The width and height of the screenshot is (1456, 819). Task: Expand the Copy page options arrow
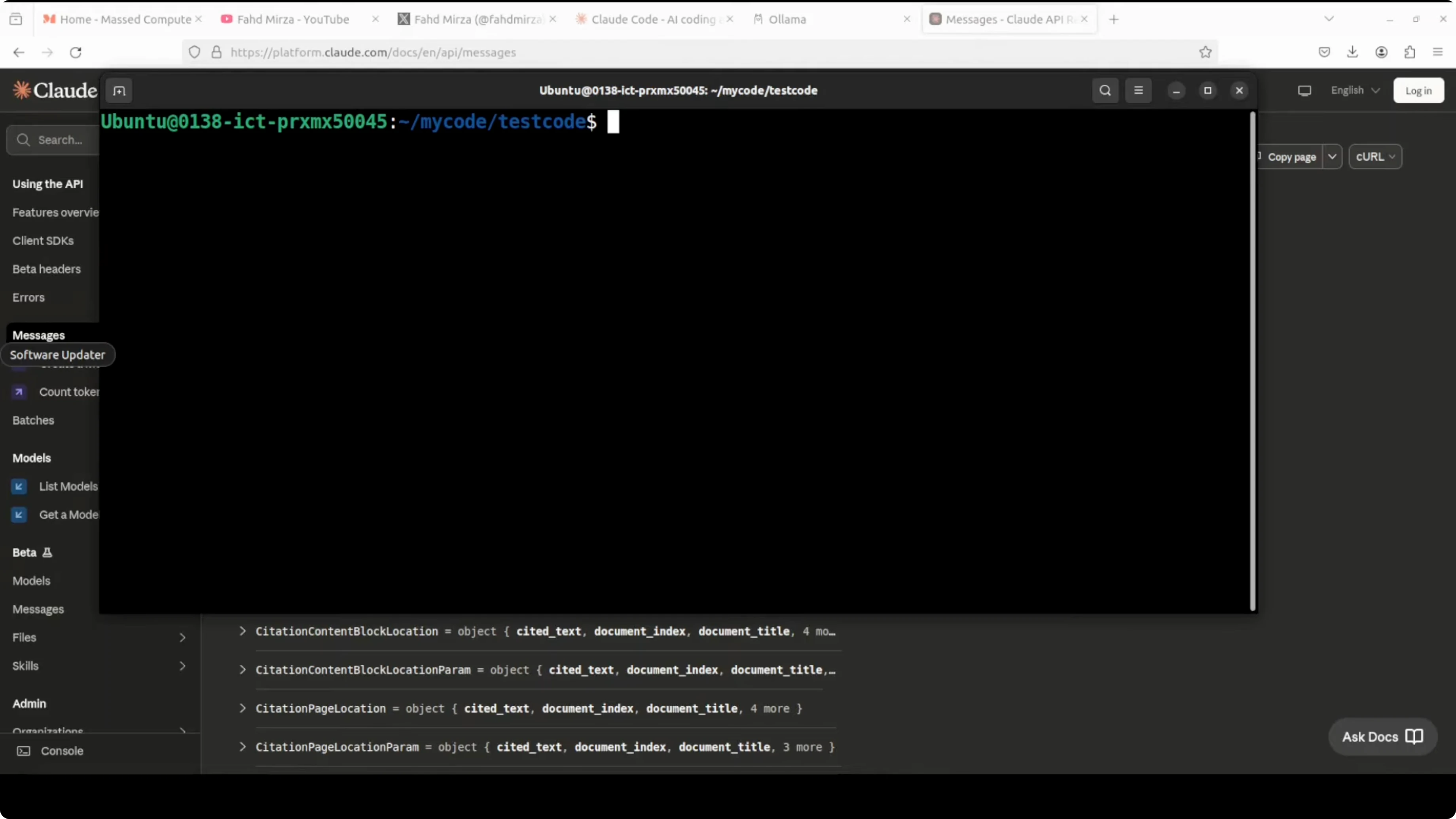click(1332, 157)
